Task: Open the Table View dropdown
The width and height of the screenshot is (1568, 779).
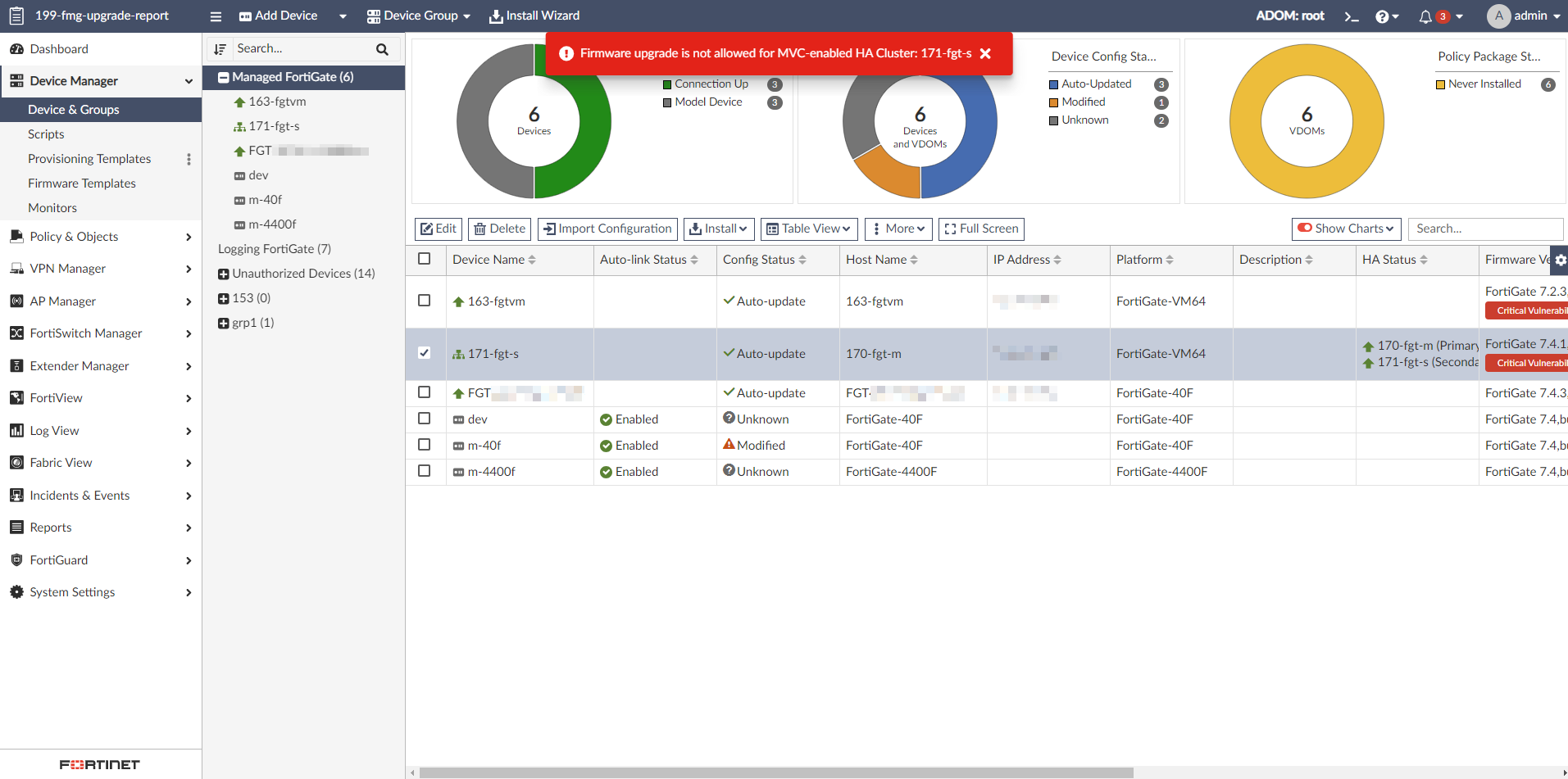Action: [x=808, y=229]
